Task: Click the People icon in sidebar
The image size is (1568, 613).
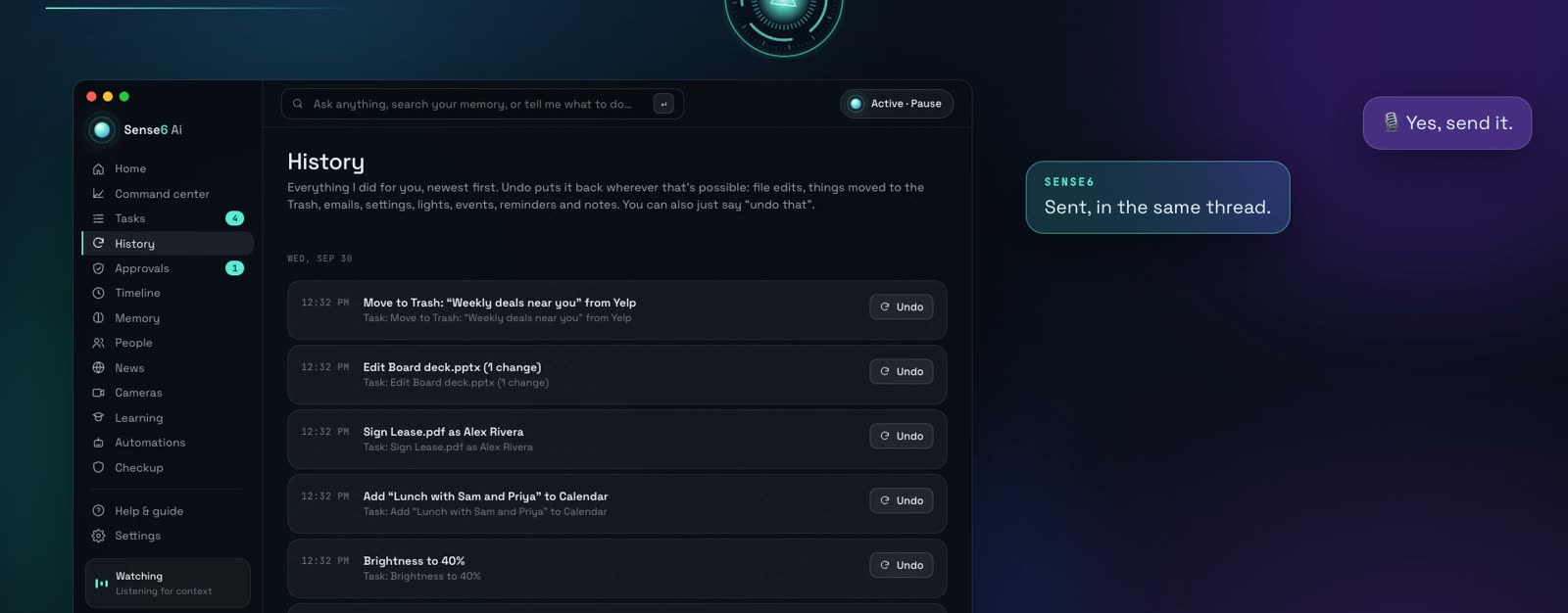Action: pos(98,343)
